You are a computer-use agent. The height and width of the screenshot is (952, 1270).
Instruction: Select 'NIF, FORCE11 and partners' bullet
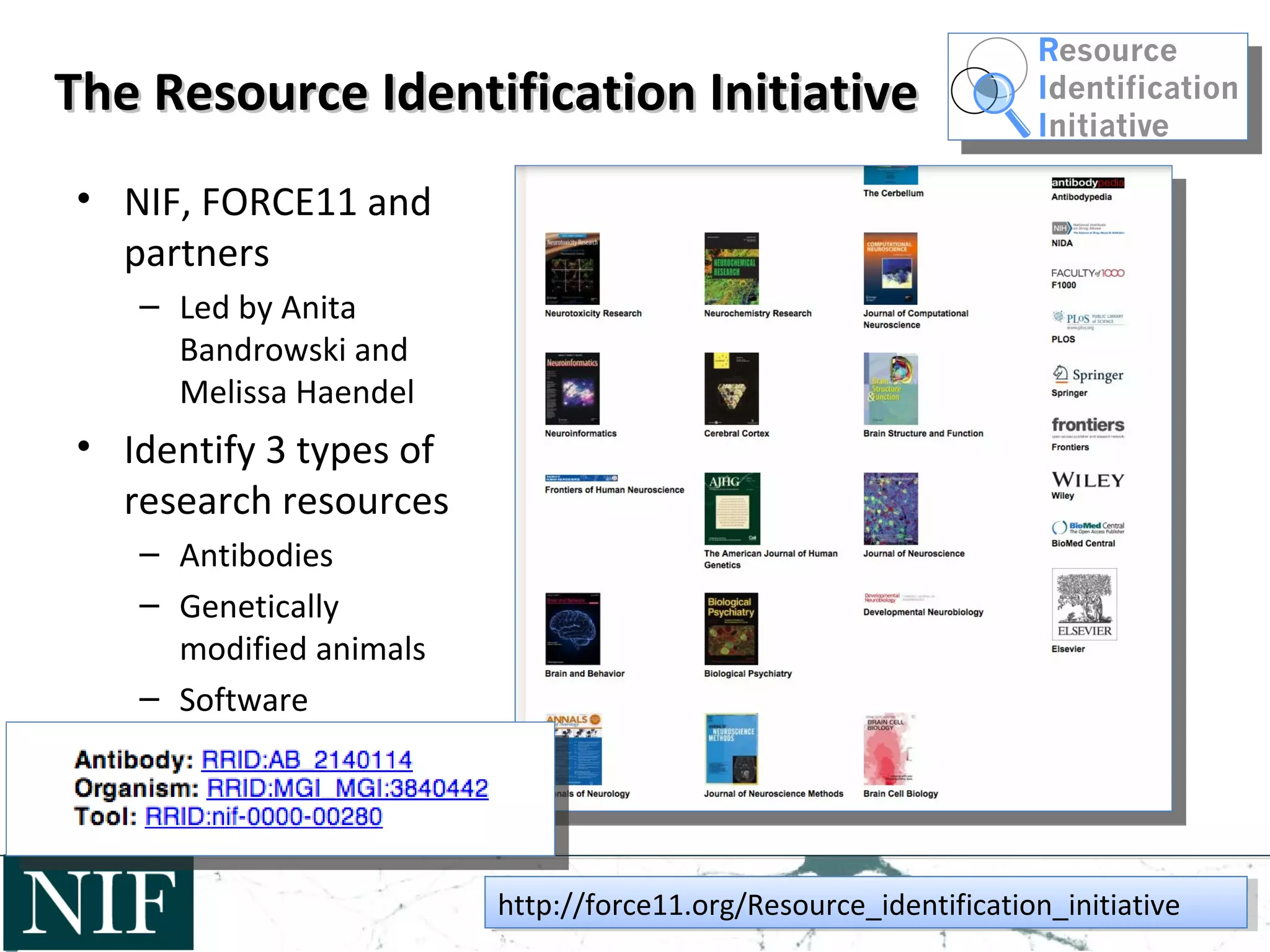click(277, 227)
